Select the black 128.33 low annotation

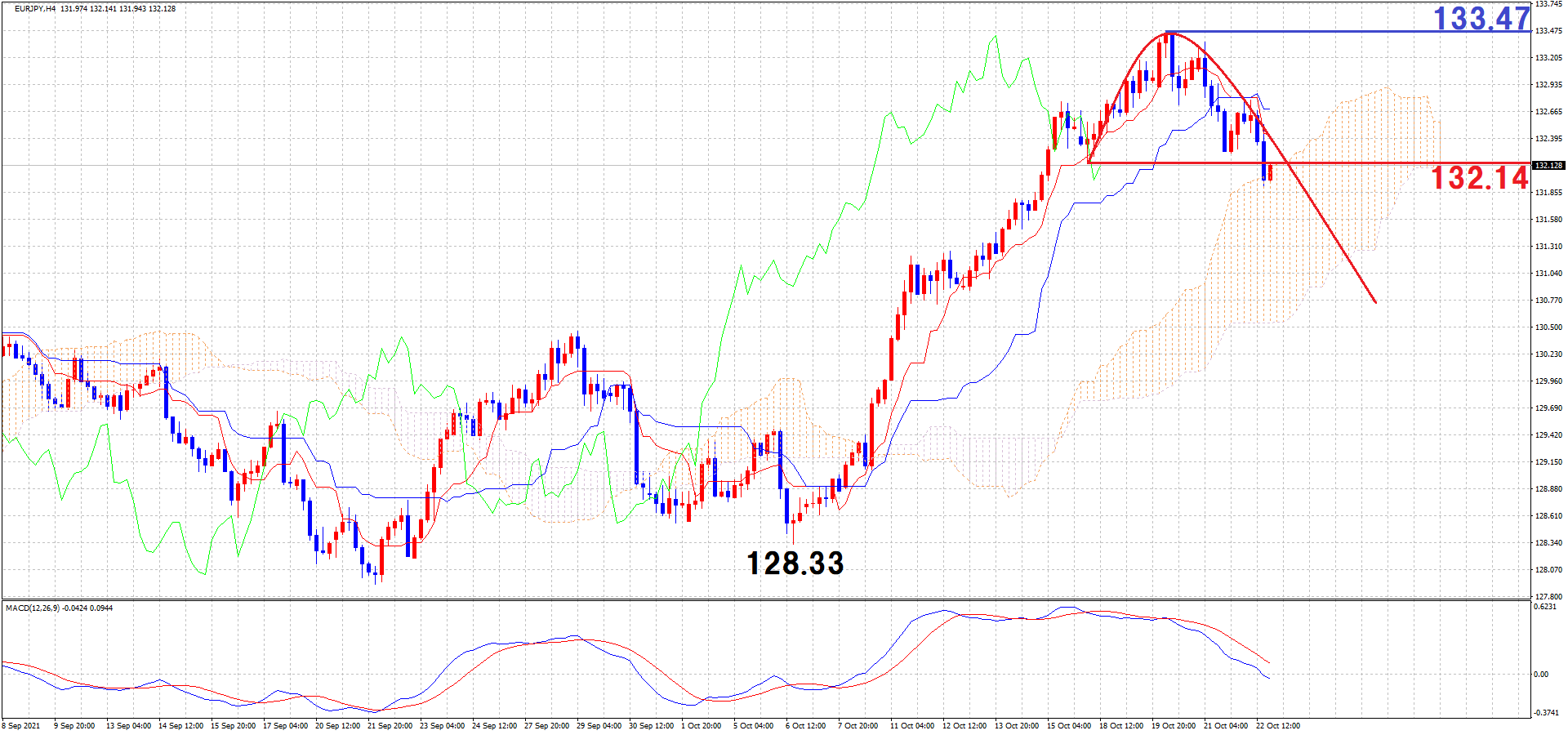(795, 563)
